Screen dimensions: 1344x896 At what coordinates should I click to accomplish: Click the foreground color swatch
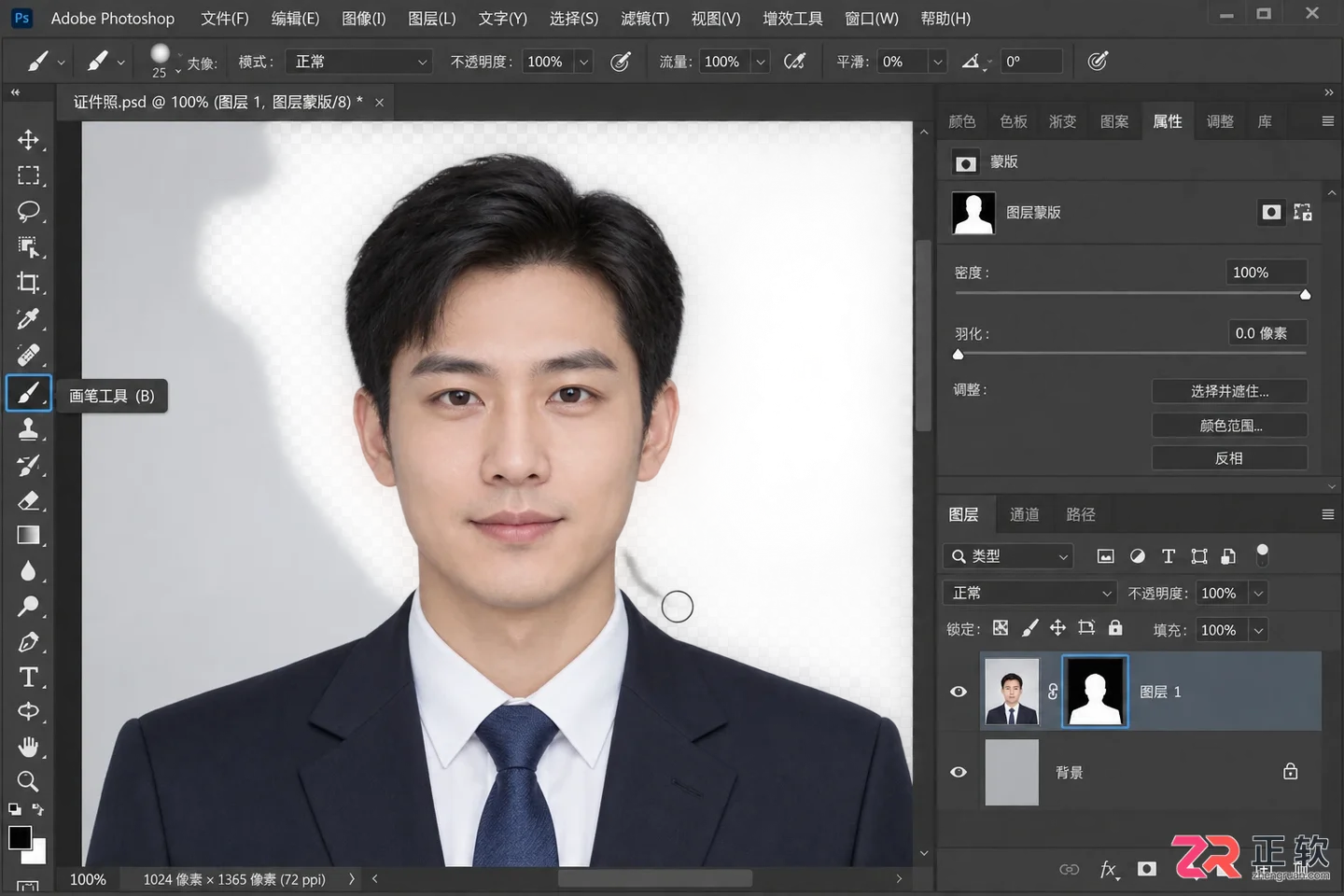(20, 836)
